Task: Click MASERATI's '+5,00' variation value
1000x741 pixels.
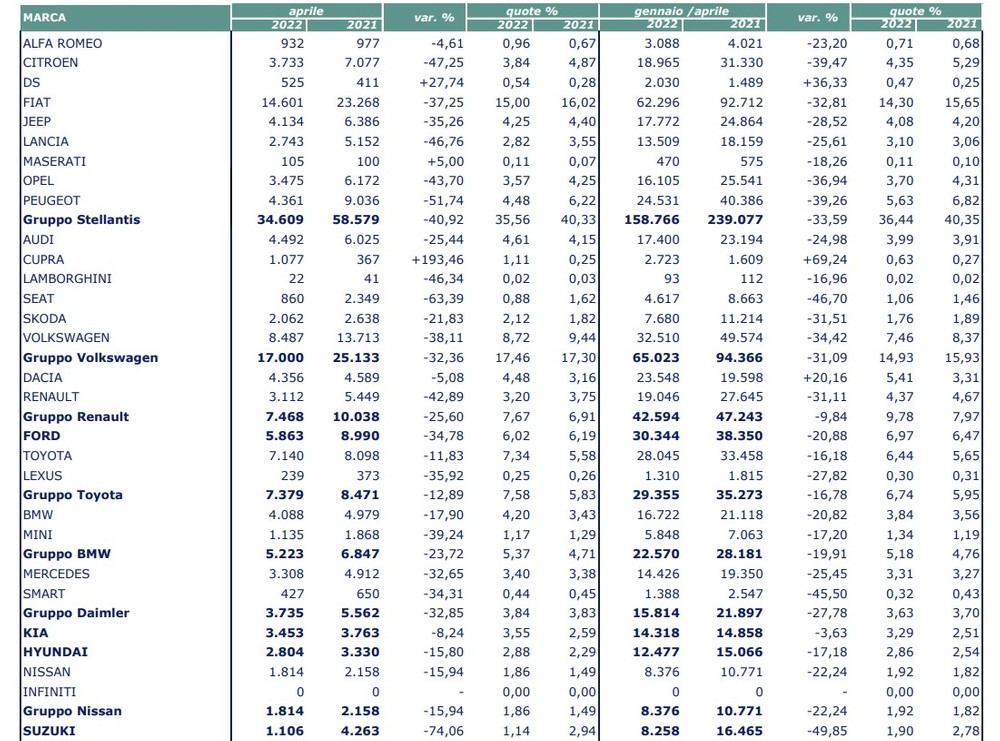Action: point(445,161)
